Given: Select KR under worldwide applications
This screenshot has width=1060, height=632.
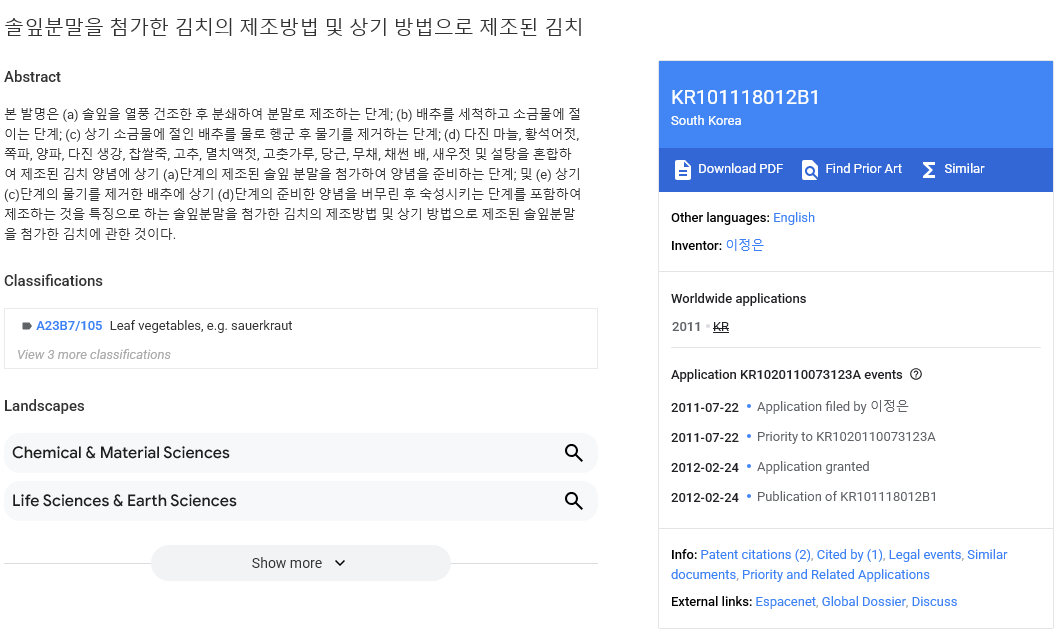Looking at the screenshot, I should pos(721,327).
